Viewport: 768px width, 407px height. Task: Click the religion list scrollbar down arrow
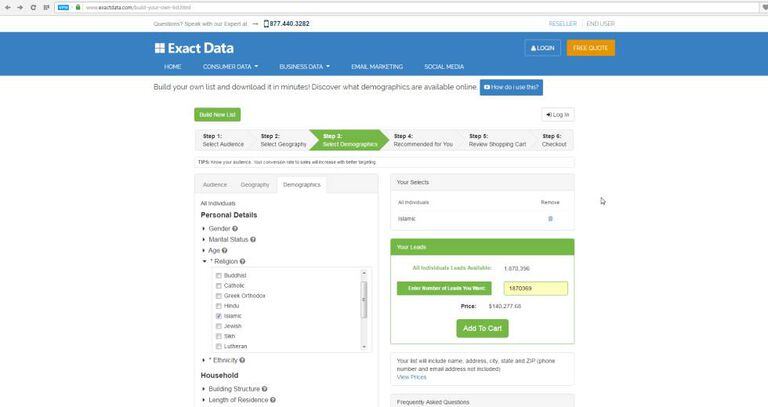pos(365,347)
